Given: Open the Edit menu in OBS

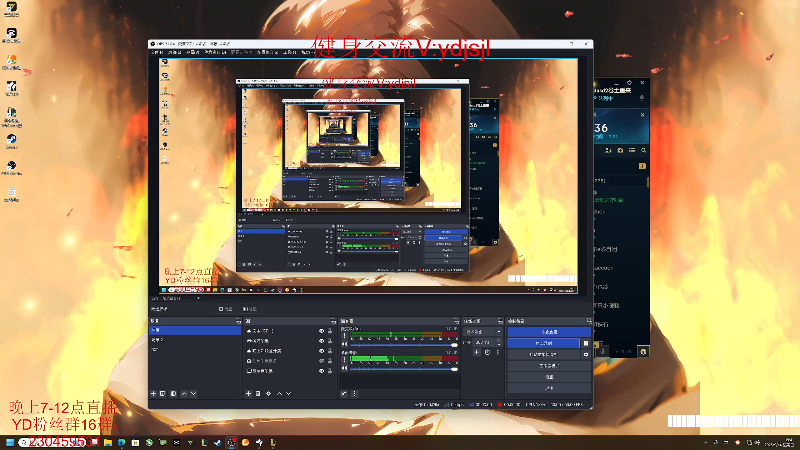Looking at the screenshot, I should coord(175,52).
